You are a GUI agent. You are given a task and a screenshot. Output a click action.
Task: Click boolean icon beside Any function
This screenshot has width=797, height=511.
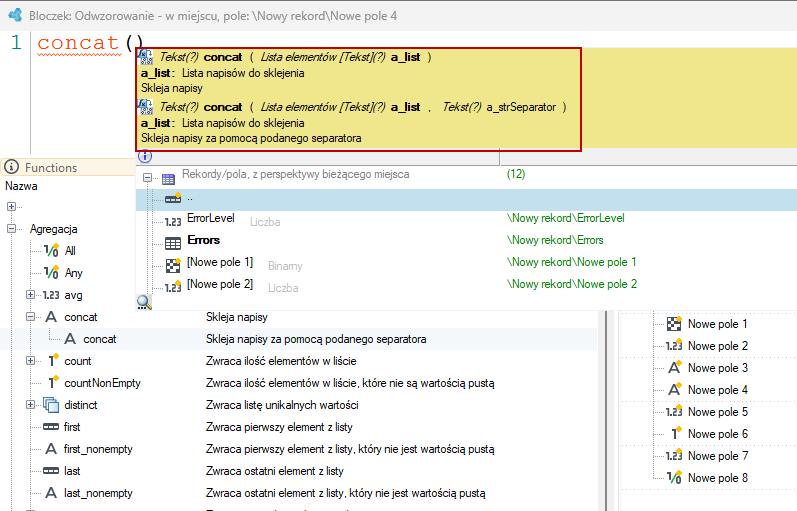coord(51,273)
